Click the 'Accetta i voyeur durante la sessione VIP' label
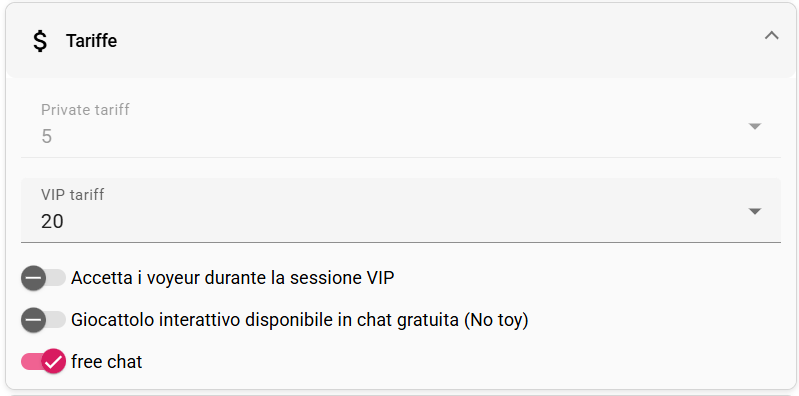This screenshot has width=799, height=396. pyautogui.click(x=232, y=278)
